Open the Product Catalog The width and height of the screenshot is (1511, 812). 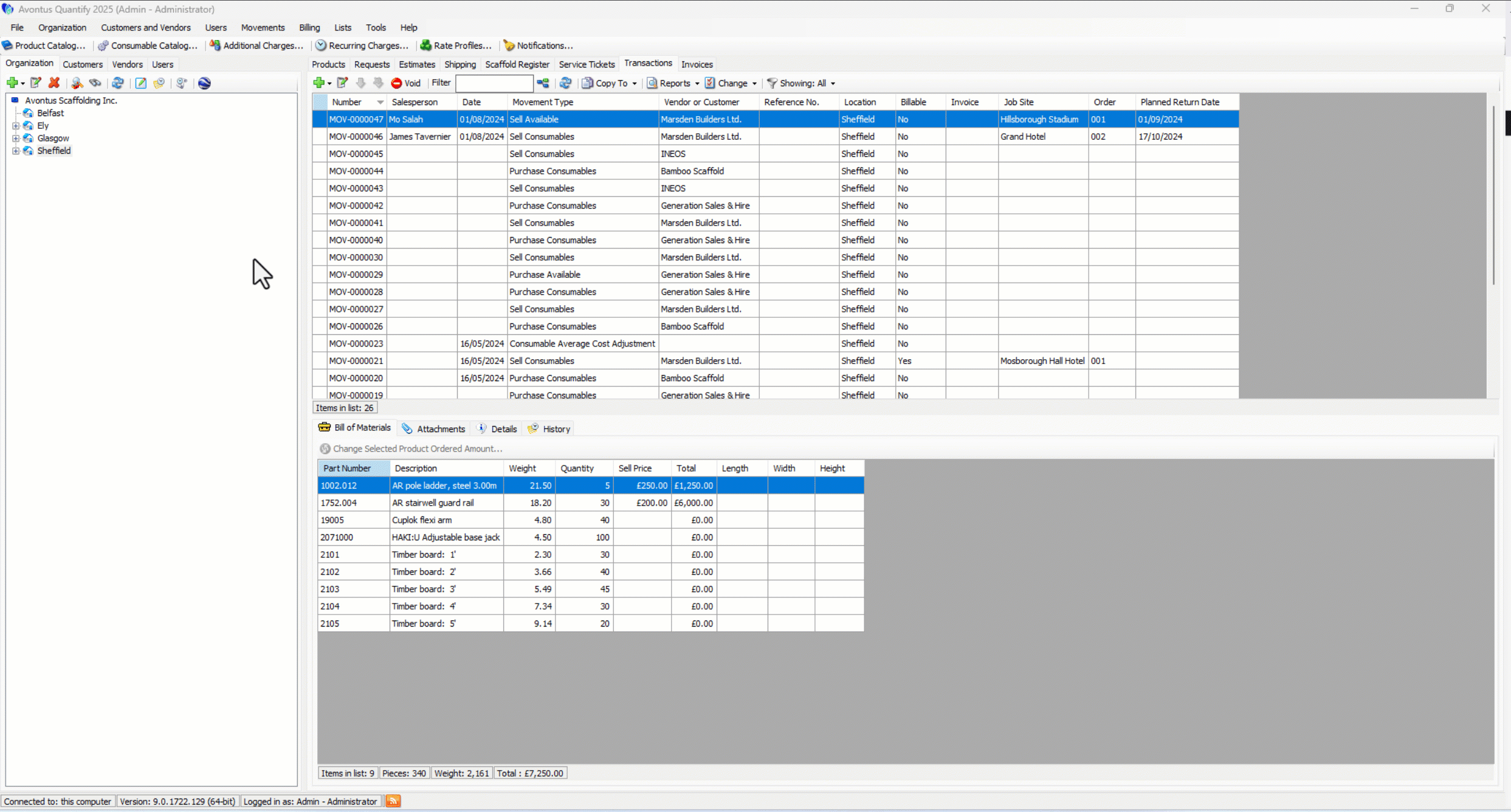tap(44, 46)
